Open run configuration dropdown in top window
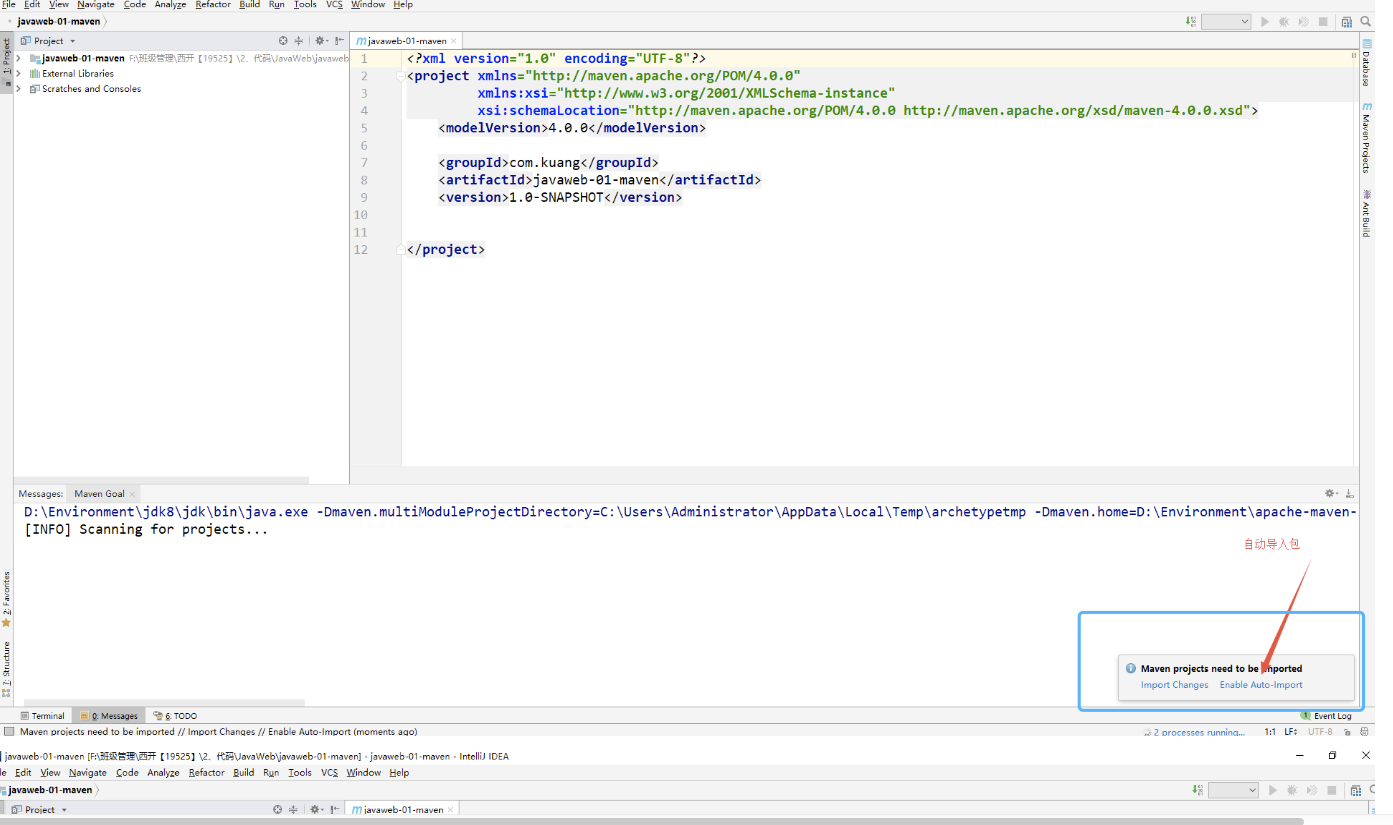Viewport: 1393px width, 825px height. pos(1226,21)
